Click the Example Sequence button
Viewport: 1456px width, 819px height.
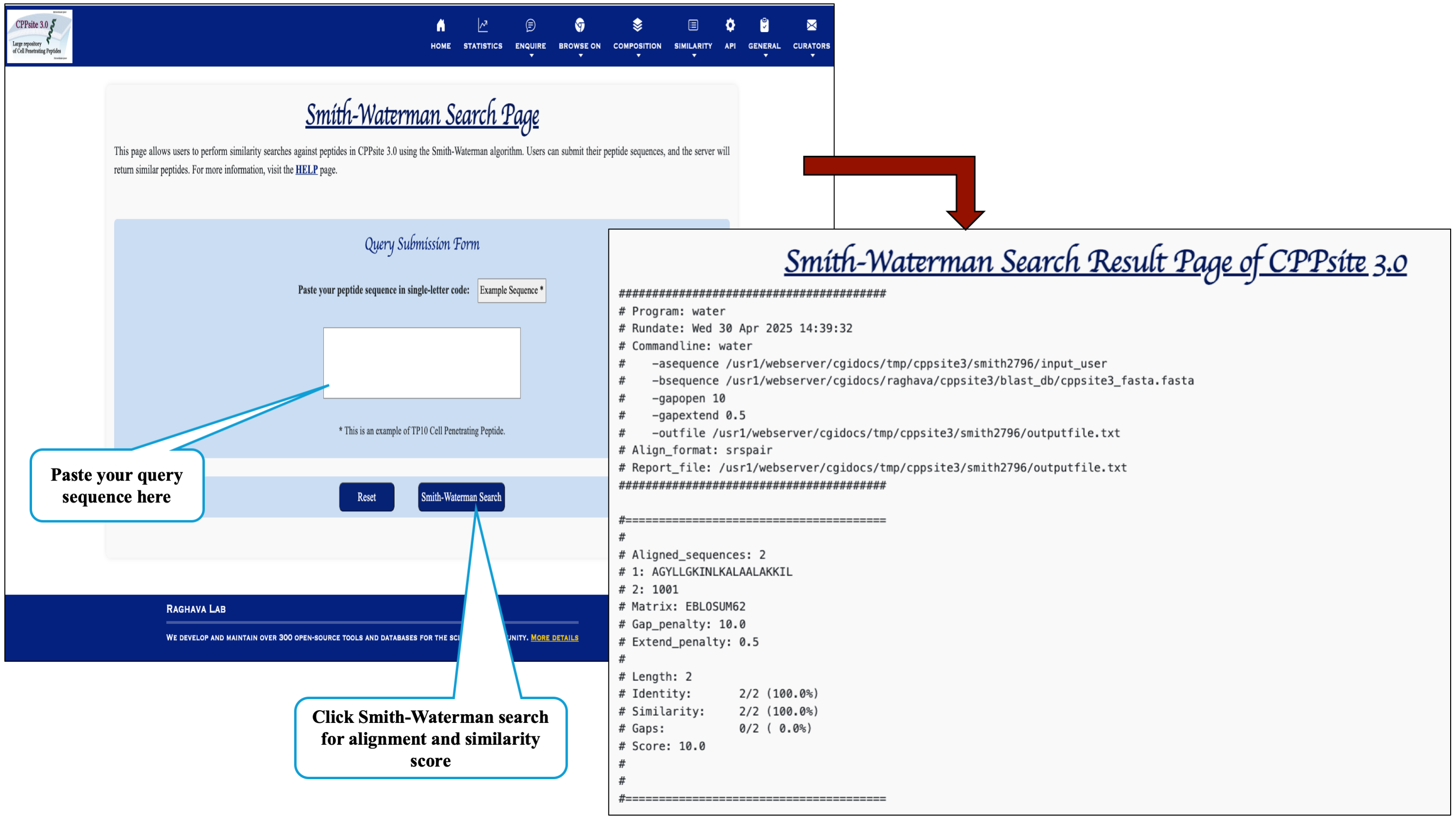pyautogui.click(x=511, y=290)
